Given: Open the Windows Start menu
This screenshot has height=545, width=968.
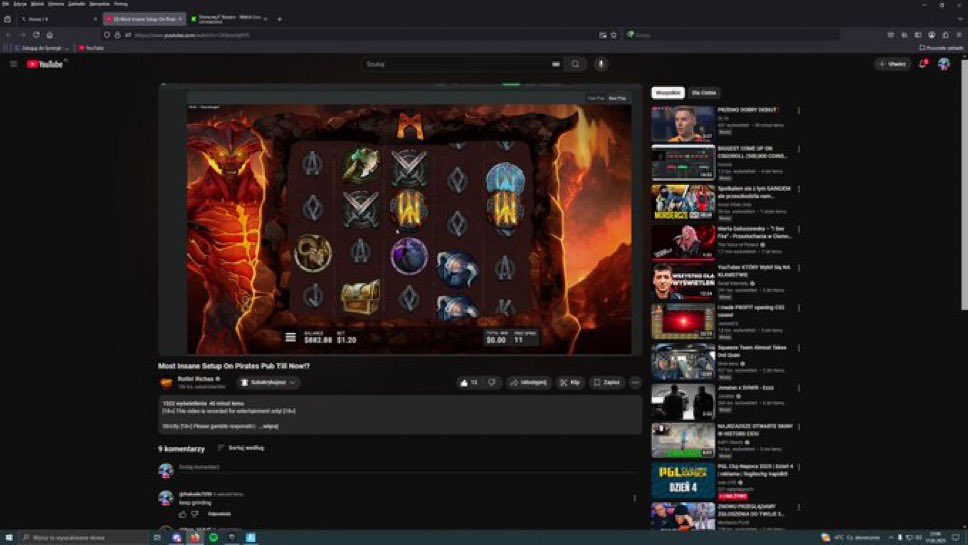Looking at the screenshot, I should click(9, 538).
